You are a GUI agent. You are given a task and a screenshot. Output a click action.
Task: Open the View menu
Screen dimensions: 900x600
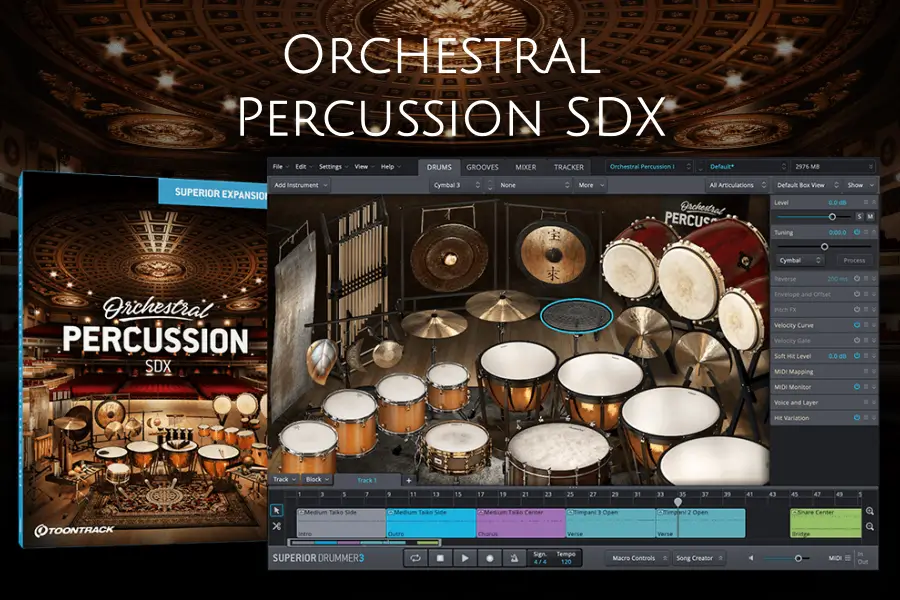coord(364,167)
